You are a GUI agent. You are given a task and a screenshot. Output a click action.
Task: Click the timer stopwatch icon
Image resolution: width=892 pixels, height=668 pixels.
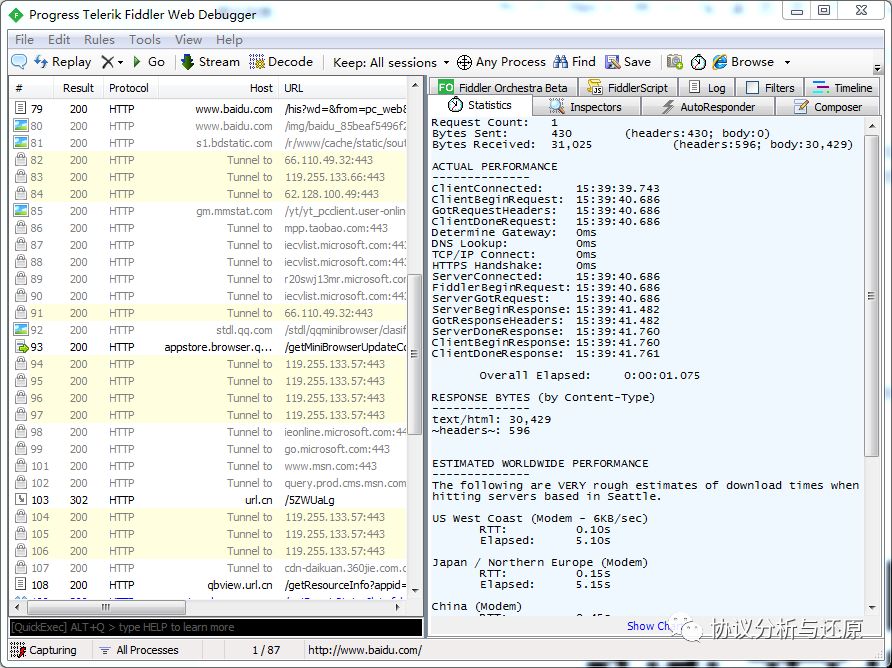click(698, 61)
